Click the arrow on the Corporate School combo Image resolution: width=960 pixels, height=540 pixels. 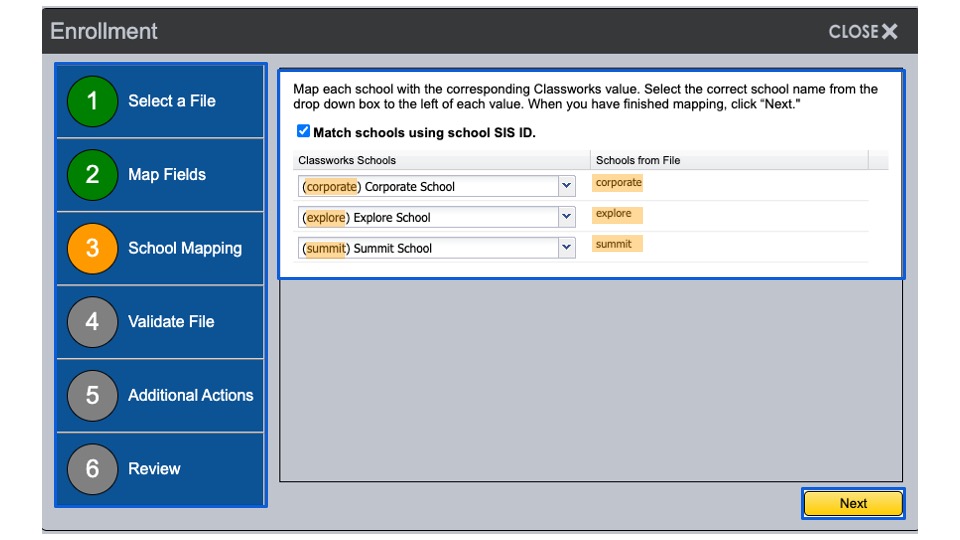click(566, 186)
